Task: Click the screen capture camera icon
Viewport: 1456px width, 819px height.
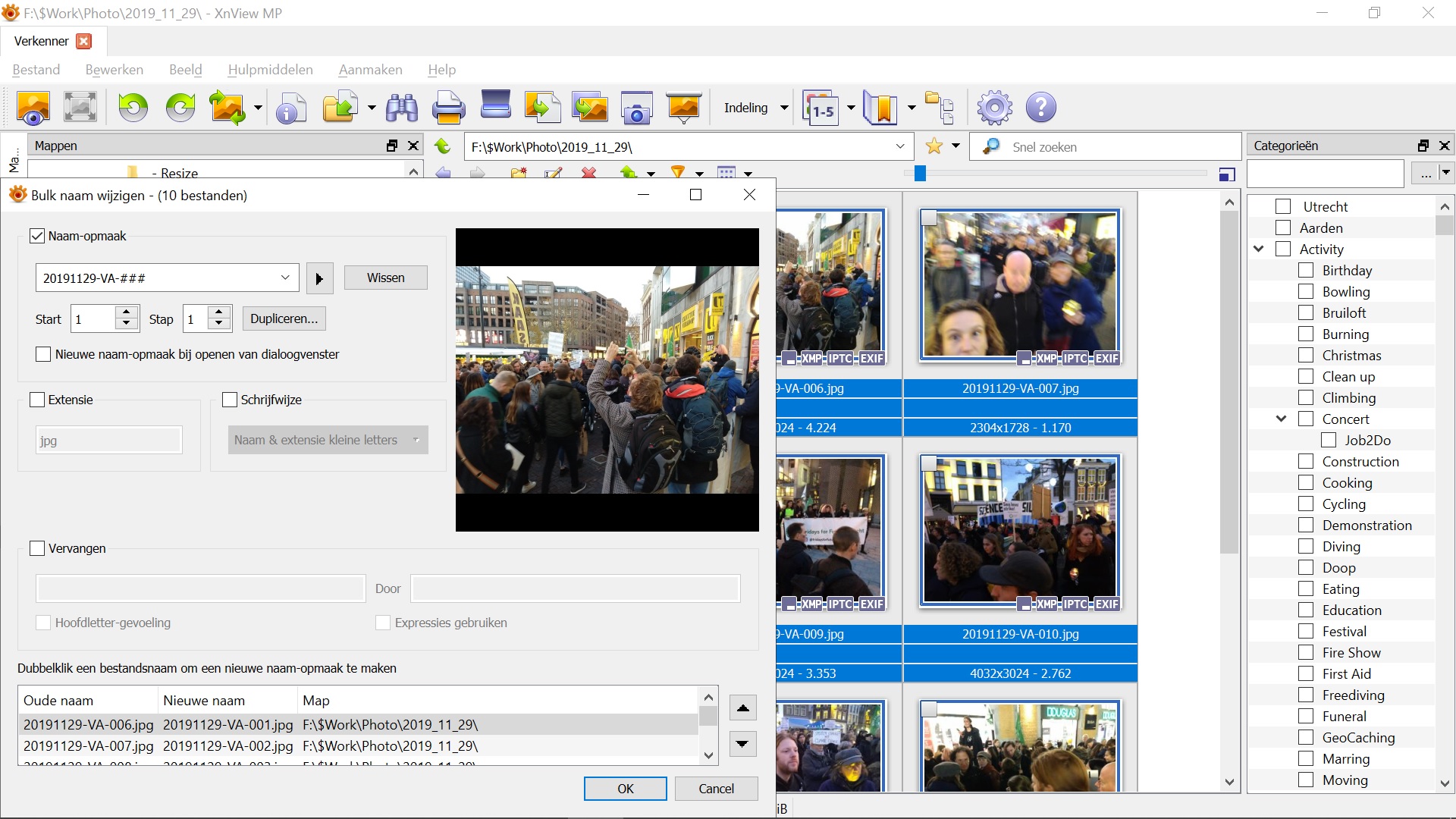Action: coord(636,108)
